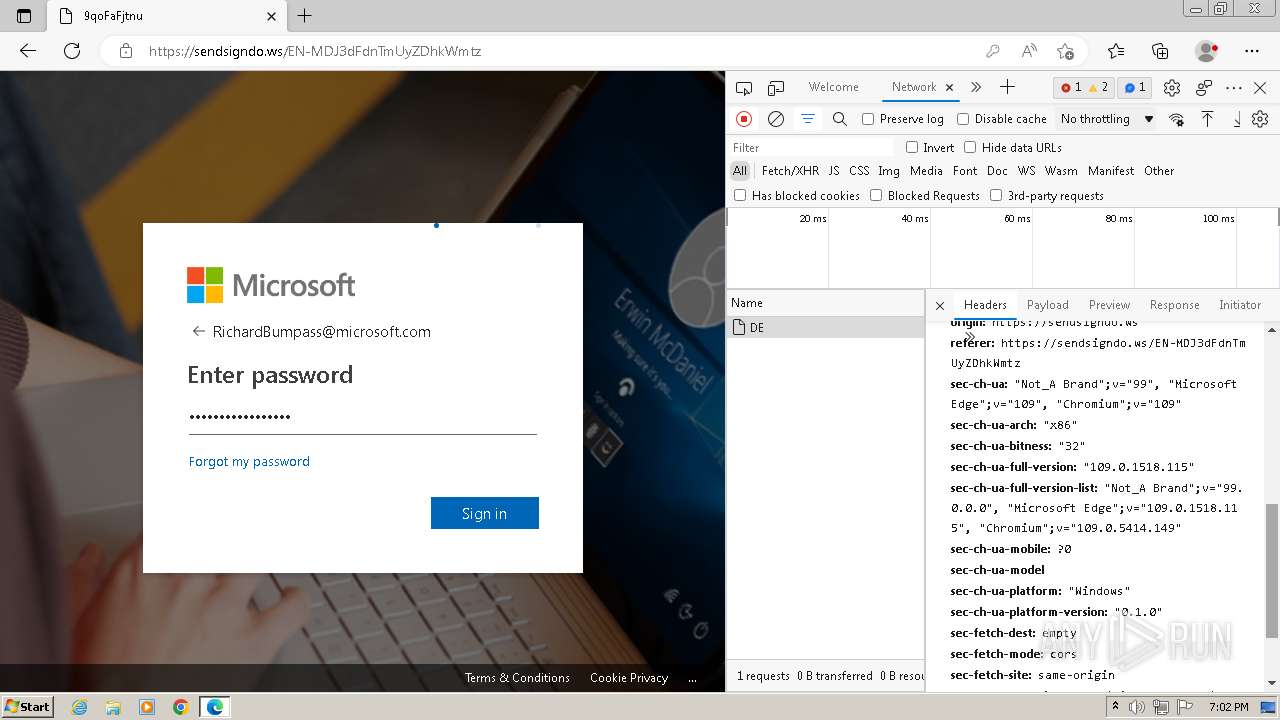
Task: Click the network Filter text field
Action: point(811,147)
